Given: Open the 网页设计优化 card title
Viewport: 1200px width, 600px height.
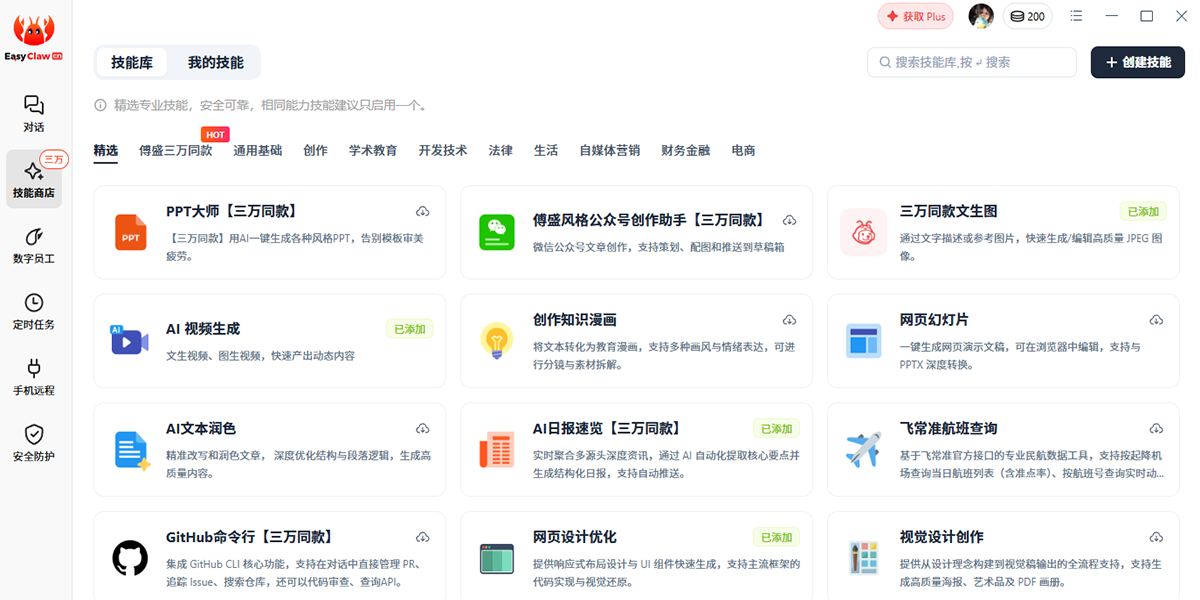Looking at the screenshot, I should pos(575,537).
